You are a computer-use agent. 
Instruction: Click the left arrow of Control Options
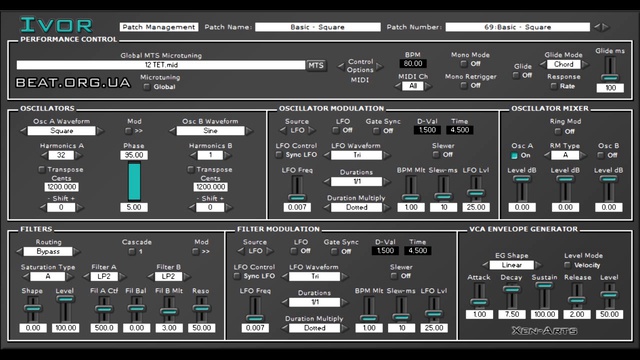click(x=341, y=66)
